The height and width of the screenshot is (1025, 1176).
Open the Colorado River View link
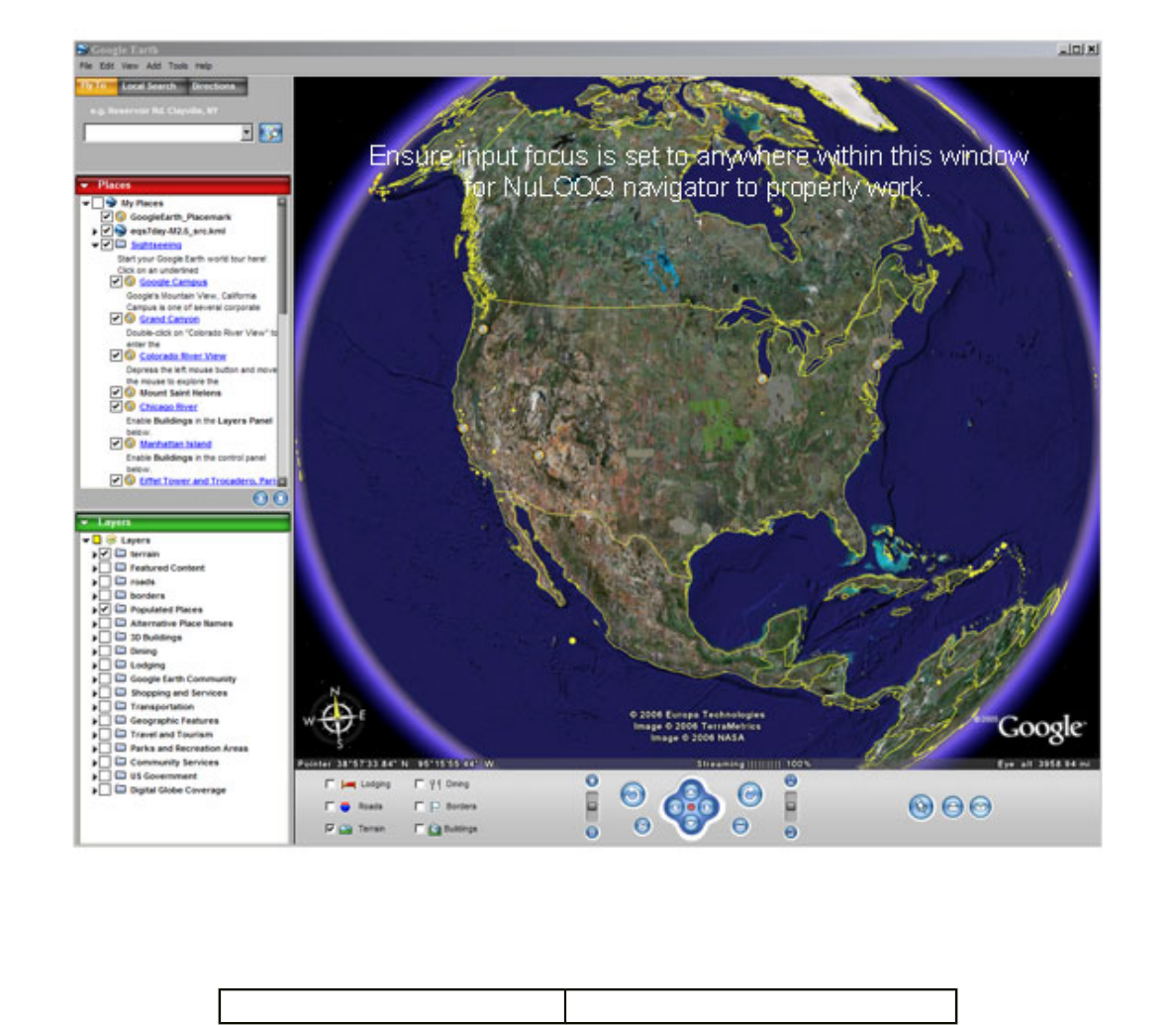pos(182,356)
